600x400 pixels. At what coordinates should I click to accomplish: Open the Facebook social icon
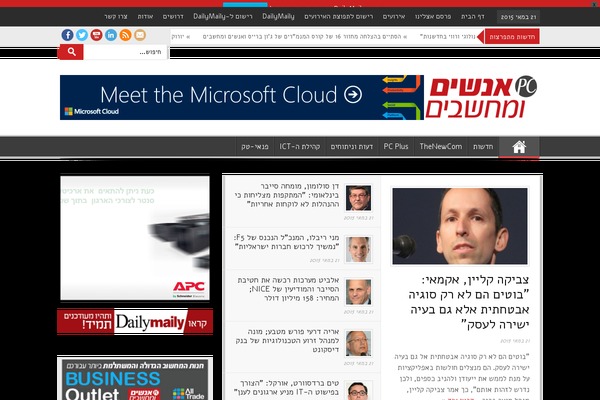[x=67, y=35]
